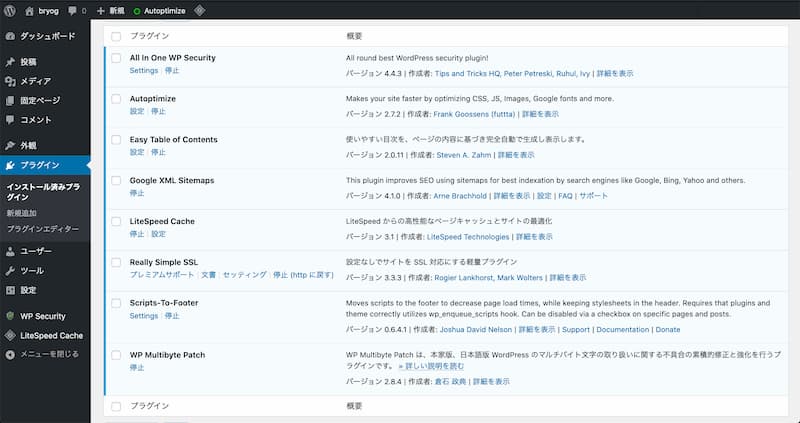The image size is (800, 423).
Task: Click 詳細を表示 for WP Multibyte Patch
Action: click(491, 382)
